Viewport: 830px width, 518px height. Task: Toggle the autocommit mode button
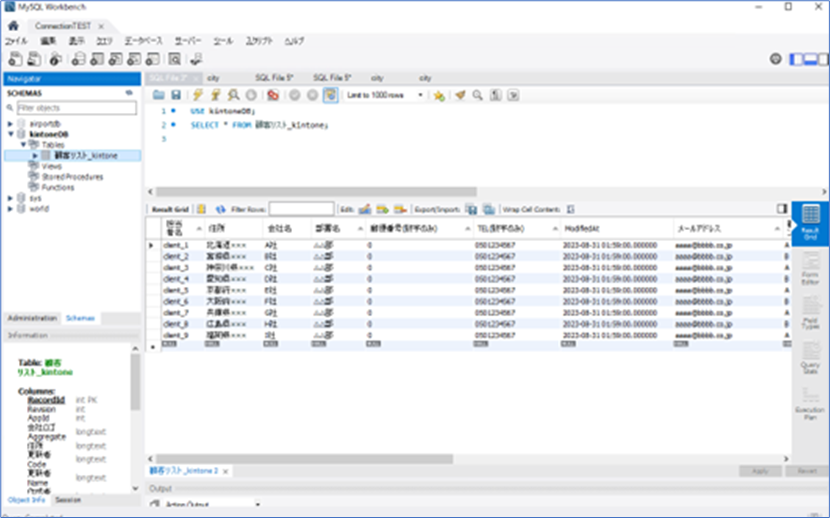point(330,95)
